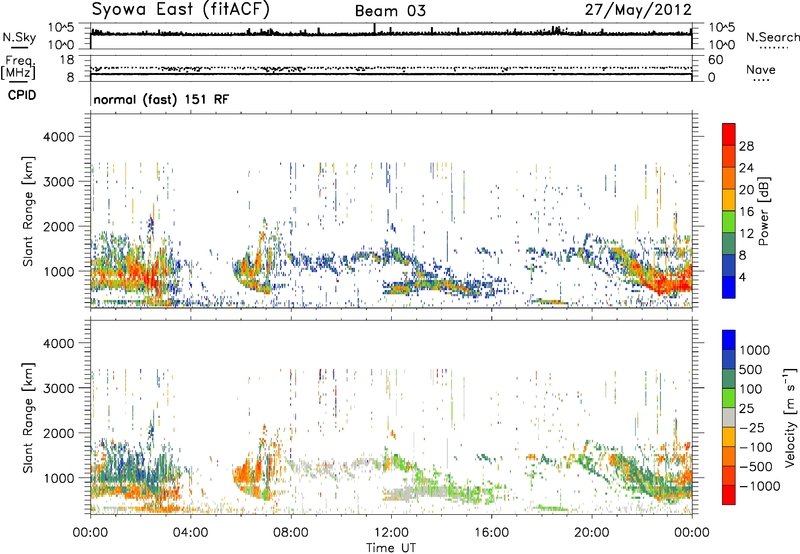Click the gray band of Velocity color bar
The height and width of the screenshot is (554, 800).
click(x=729, y=418)
